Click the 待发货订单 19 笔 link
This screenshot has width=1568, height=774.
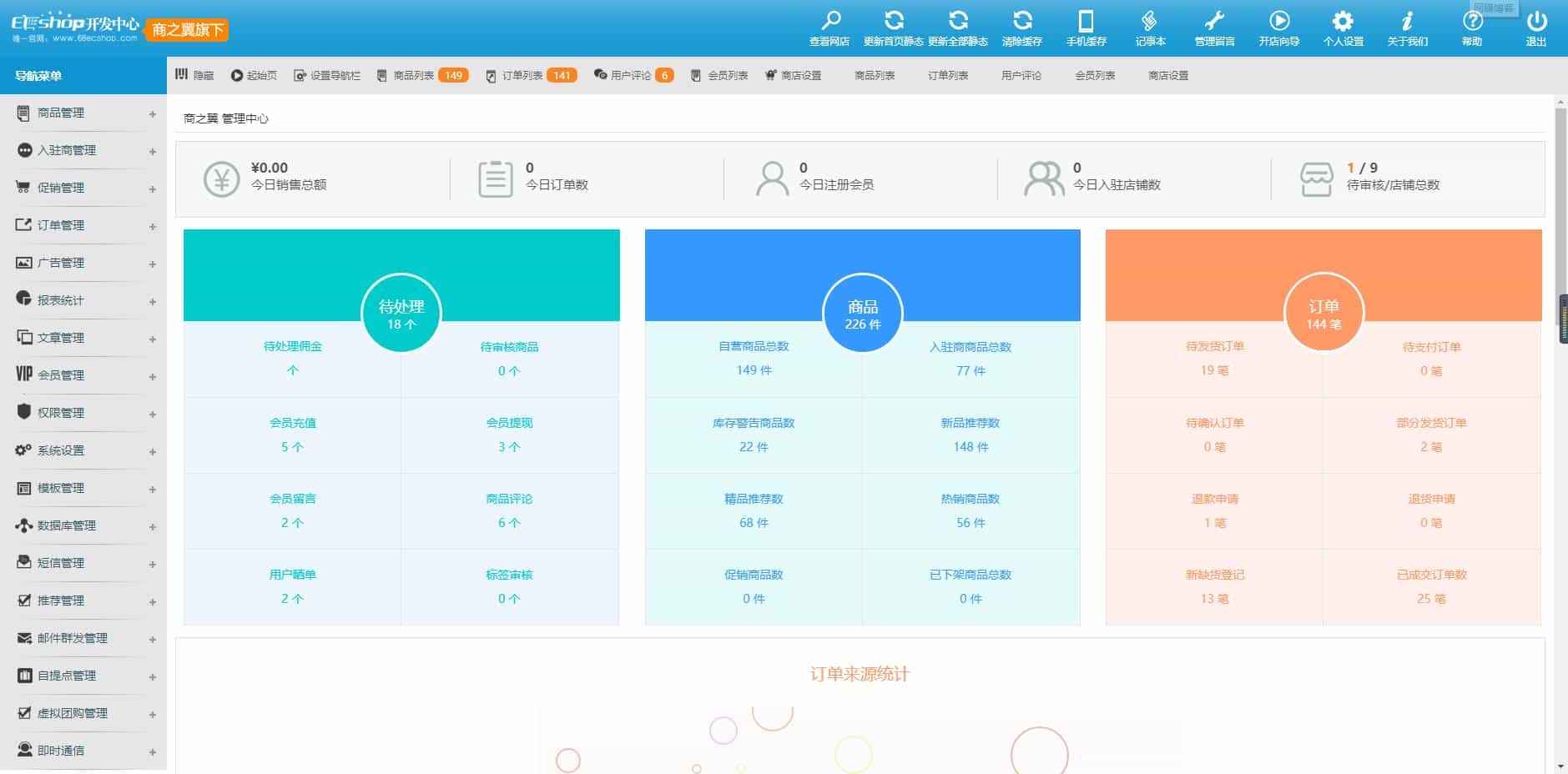(x=1214, y=359)
